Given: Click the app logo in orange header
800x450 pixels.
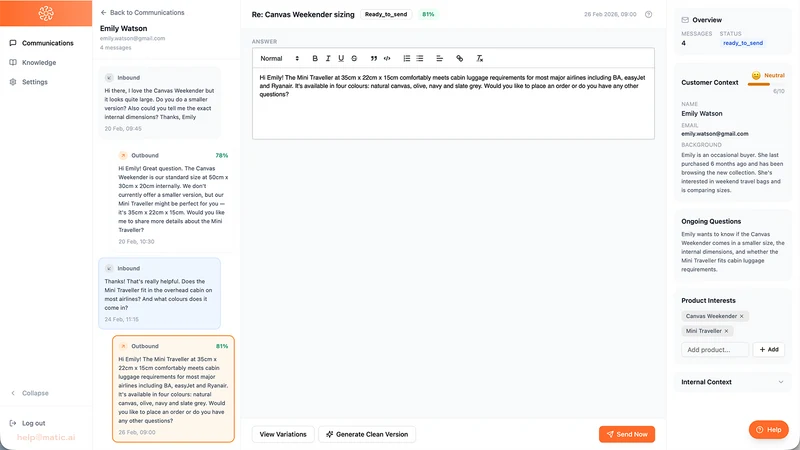Looking at the screenshot, I should 46,13.
